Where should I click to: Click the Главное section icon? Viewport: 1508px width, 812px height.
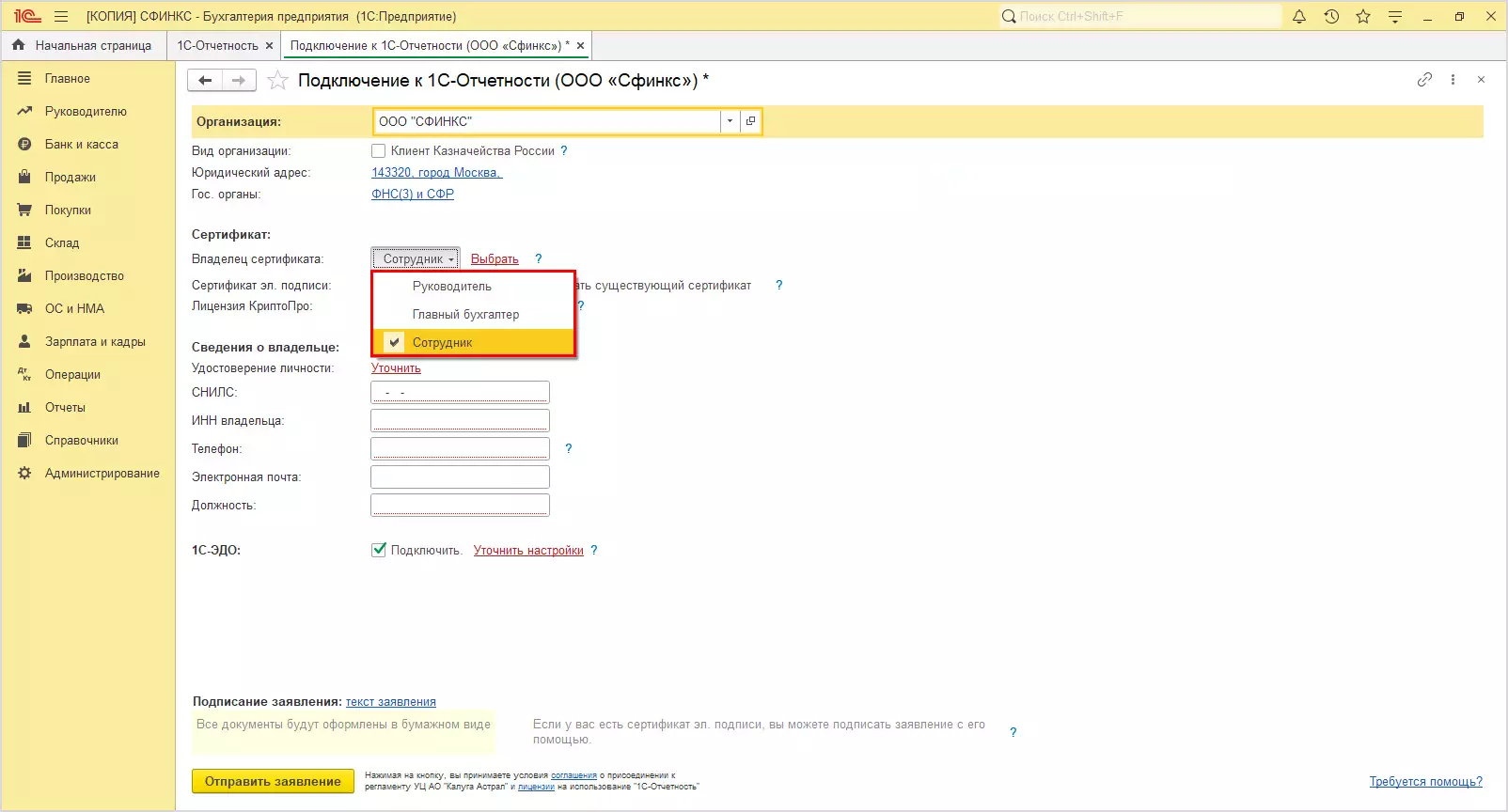tap(24, 78)
